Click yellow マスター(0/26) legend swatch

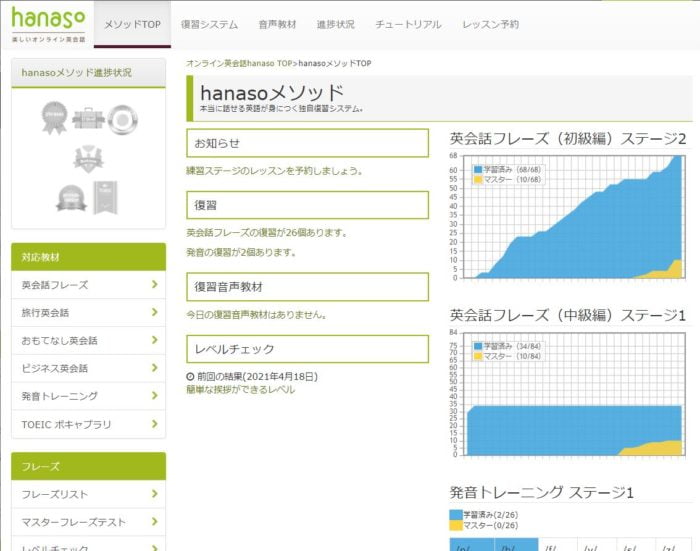click(x=456, y=526)
